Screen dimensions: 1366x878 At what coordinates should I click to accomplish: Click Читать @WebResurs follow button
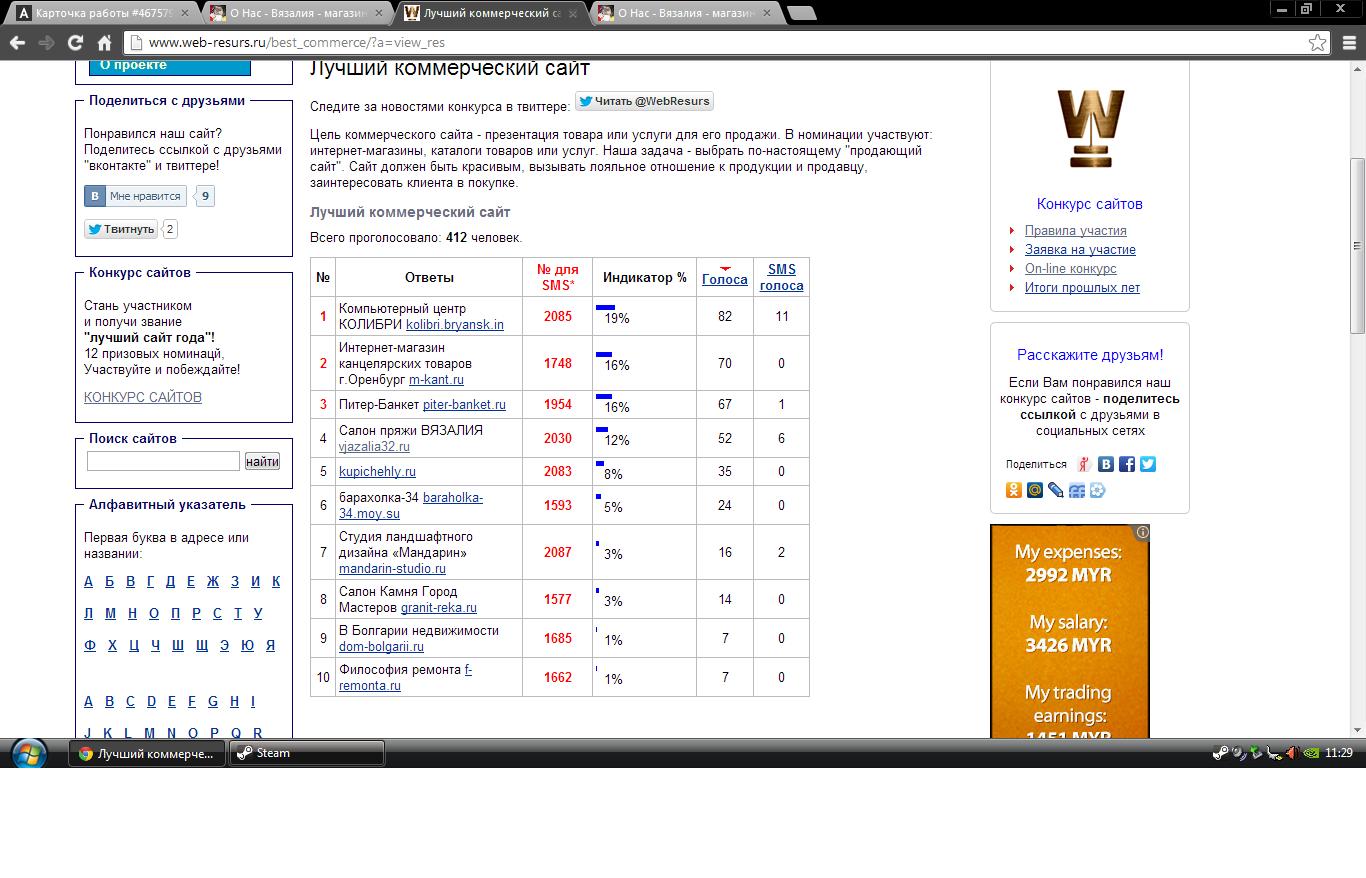point(644,101)
